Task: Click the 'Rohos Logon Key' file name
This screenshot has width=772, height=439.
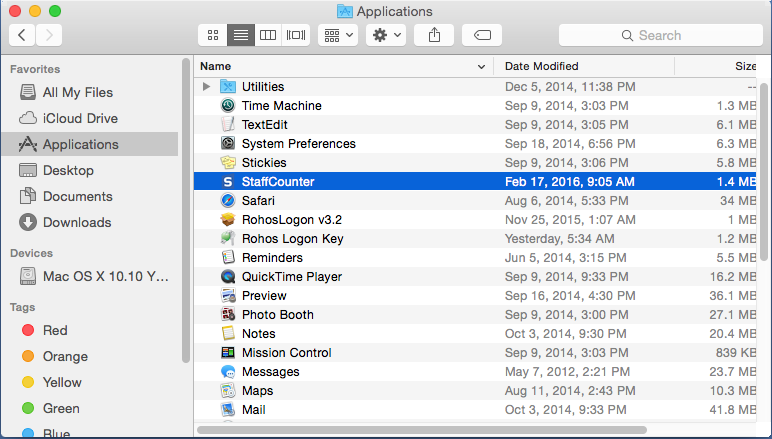Action: [292, 239]
